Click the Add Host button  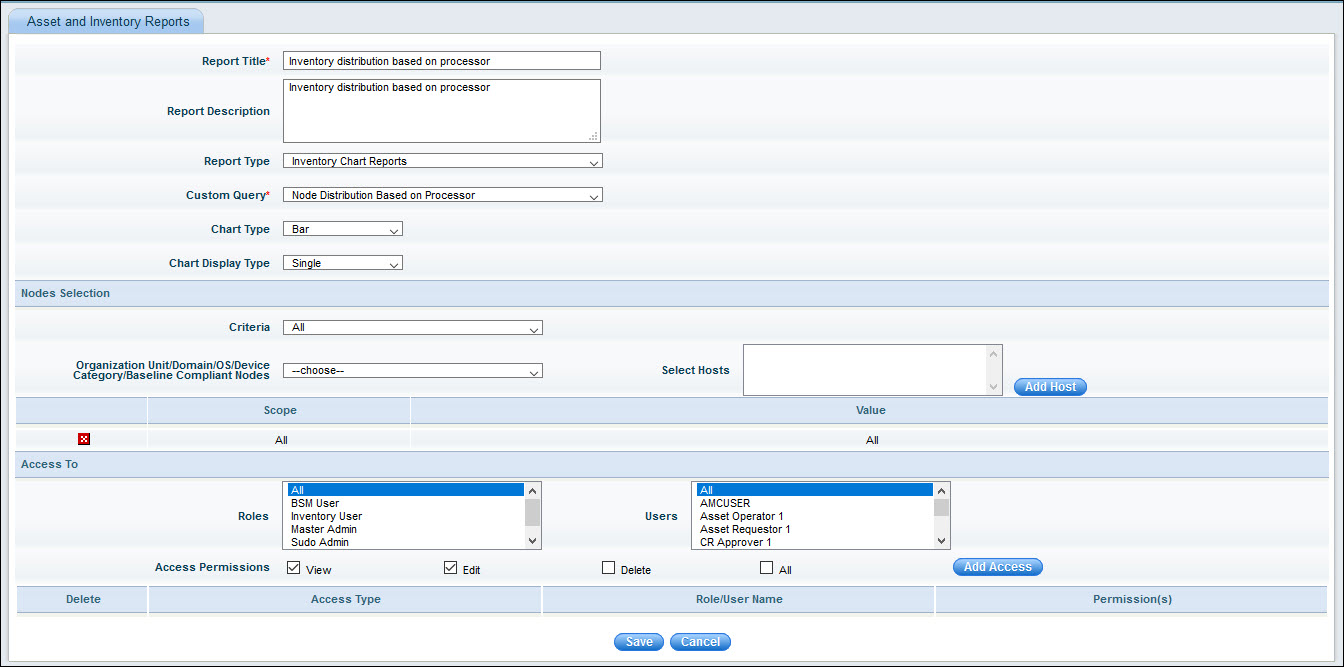click(x=1049, y=386)
